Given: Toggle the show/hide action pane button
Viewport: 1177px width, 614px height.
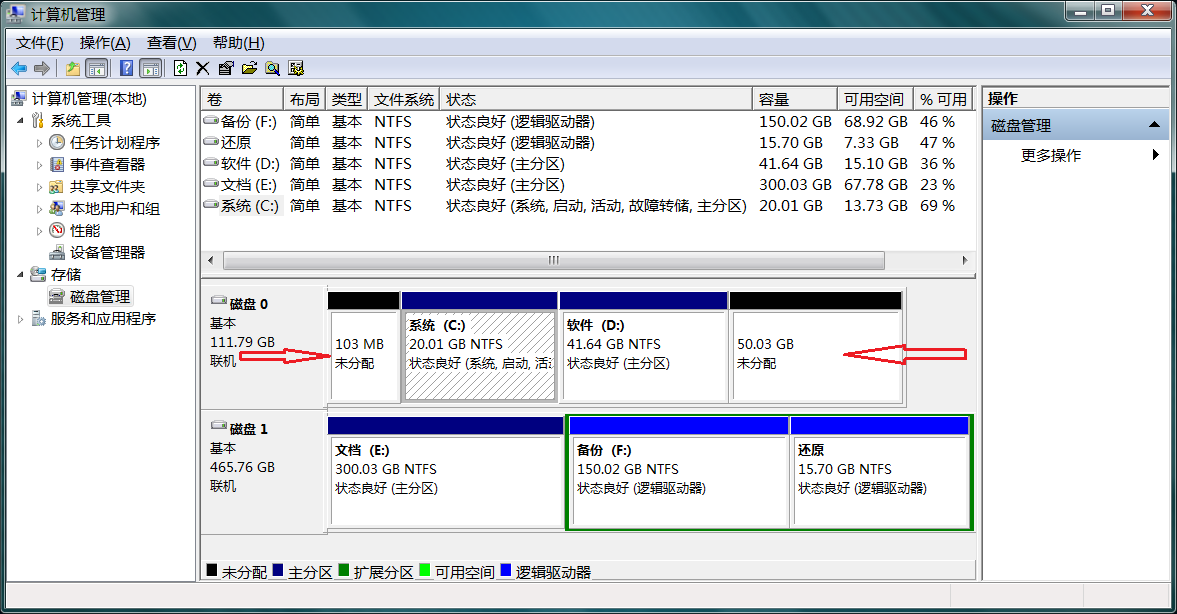Looking at the screenshot, I should (x=151, y=68).
